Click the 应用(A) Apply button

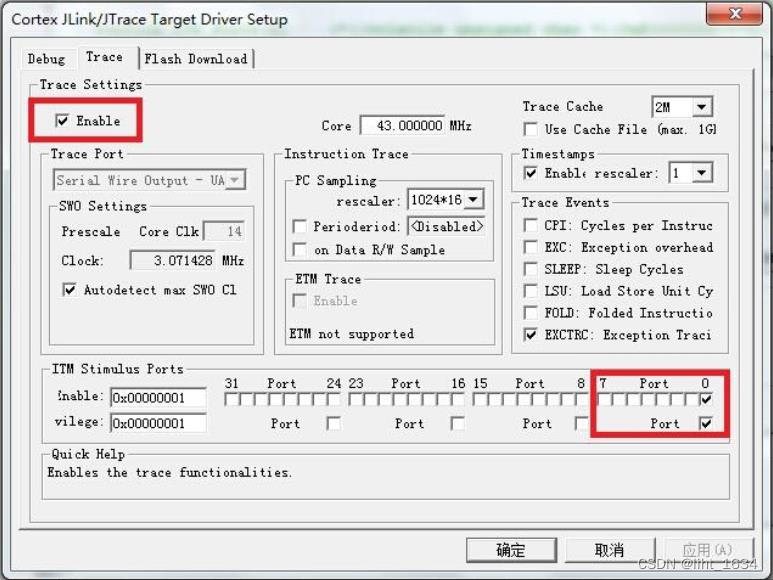point(707,550)
